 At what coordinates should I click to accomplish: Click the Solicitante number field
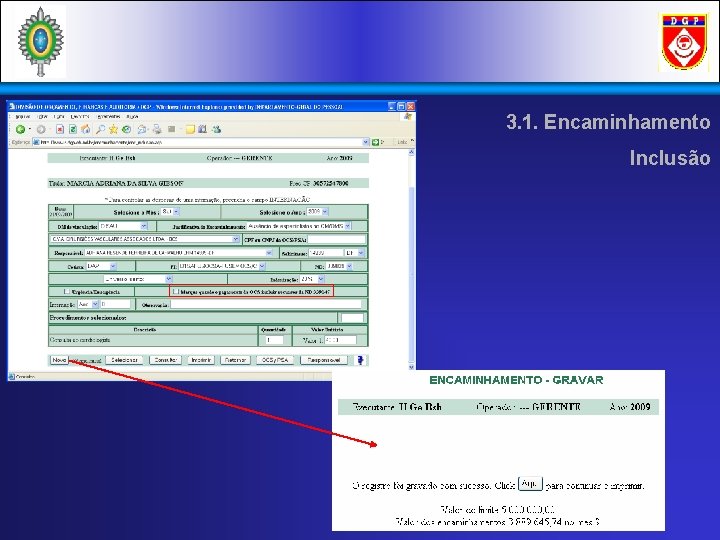click(326, 253)
